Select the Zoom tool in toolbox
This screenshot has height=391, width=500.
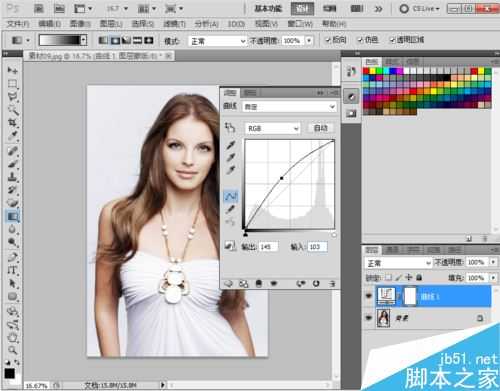pos(13,350)
